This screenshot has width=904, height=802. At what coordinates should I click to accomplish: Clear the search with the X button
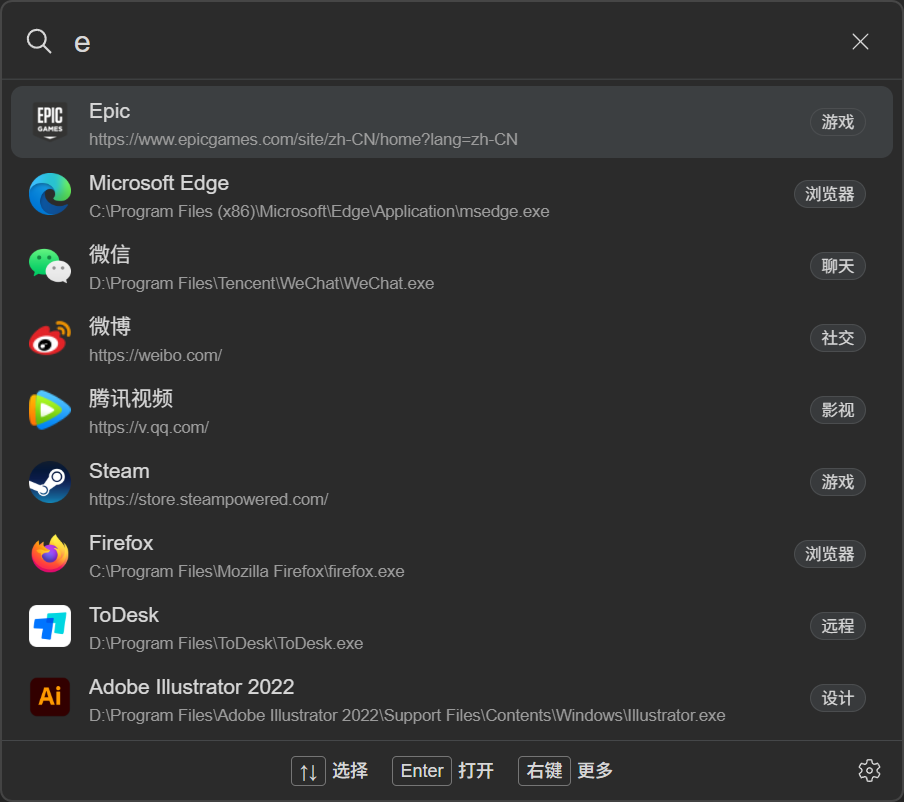point(860,42)
